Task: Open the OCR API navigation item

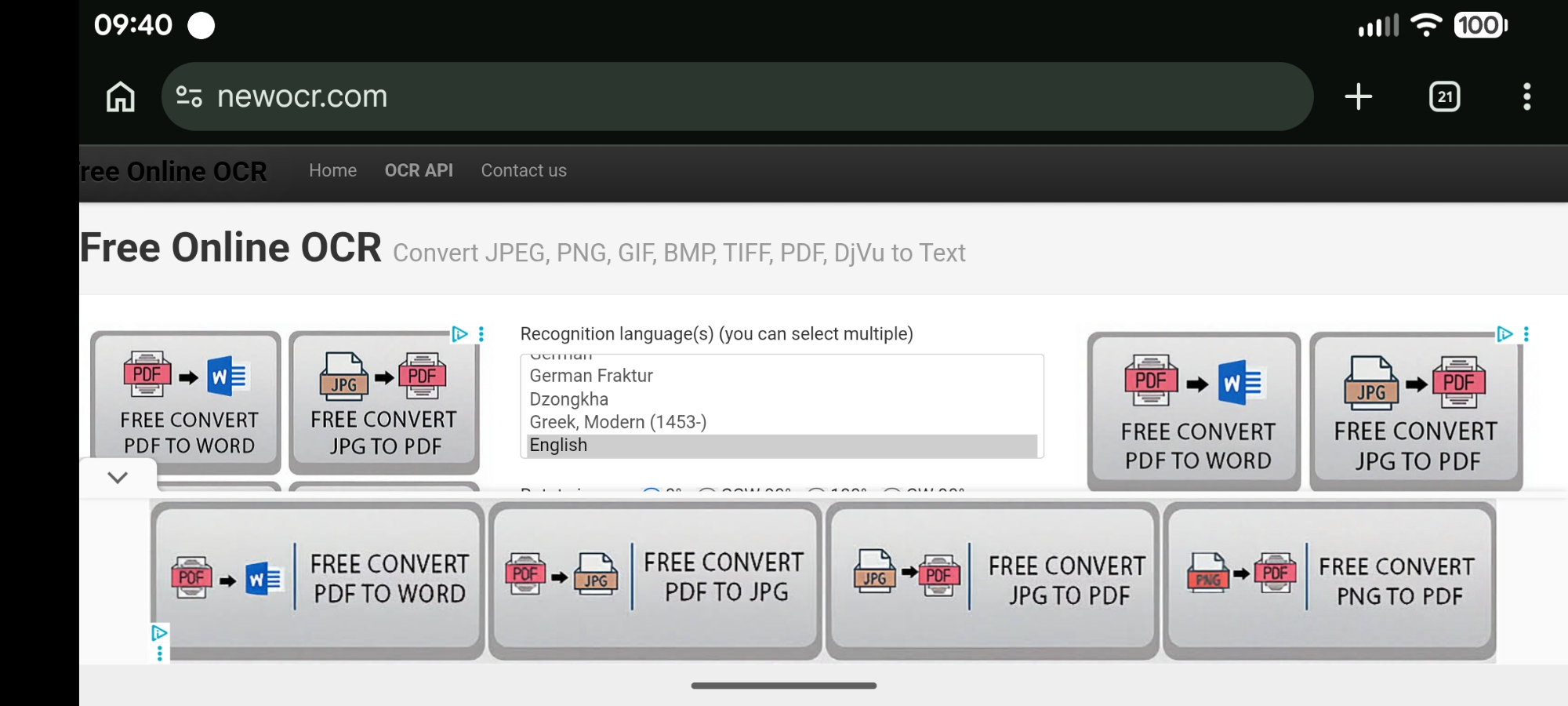Action: [x=419, y=170]
